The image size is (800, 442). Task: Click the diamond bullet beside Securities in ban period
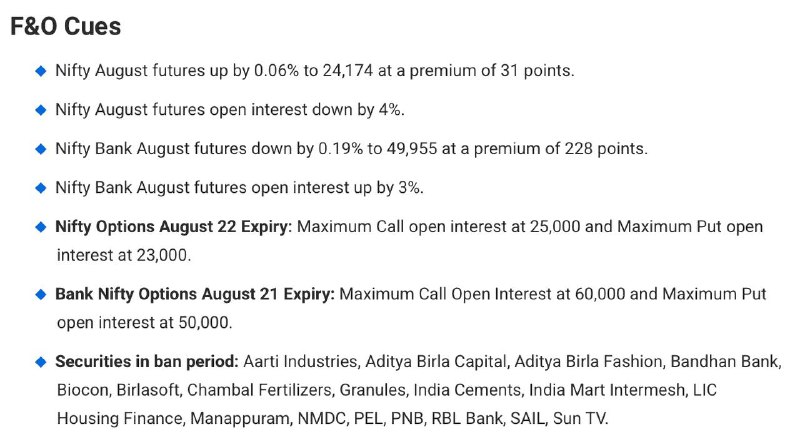[x=41, y=362]
